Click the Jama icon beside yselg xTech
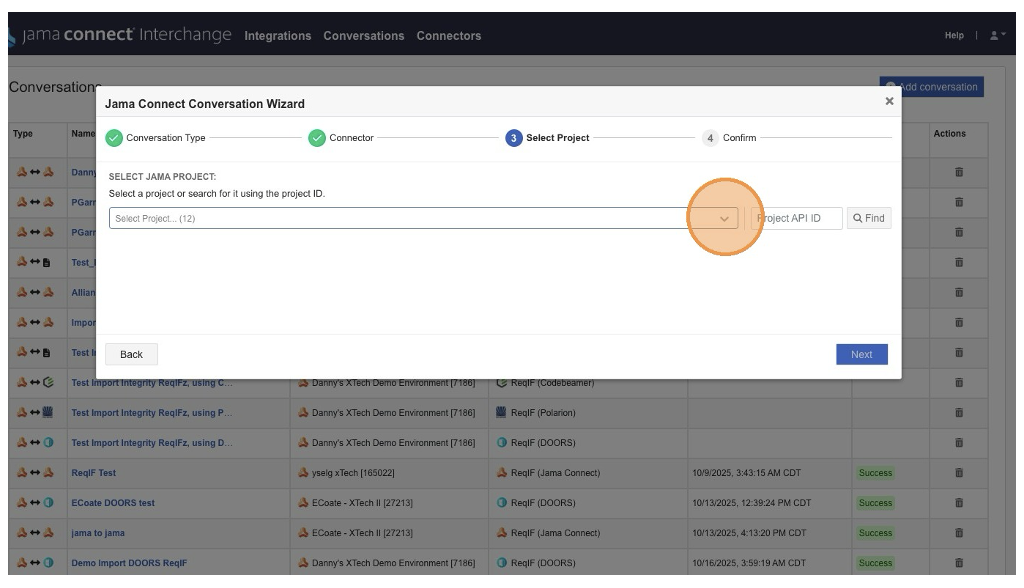Image resolution: width=1024 pixels, height=588 pixels. click(303, 472)
